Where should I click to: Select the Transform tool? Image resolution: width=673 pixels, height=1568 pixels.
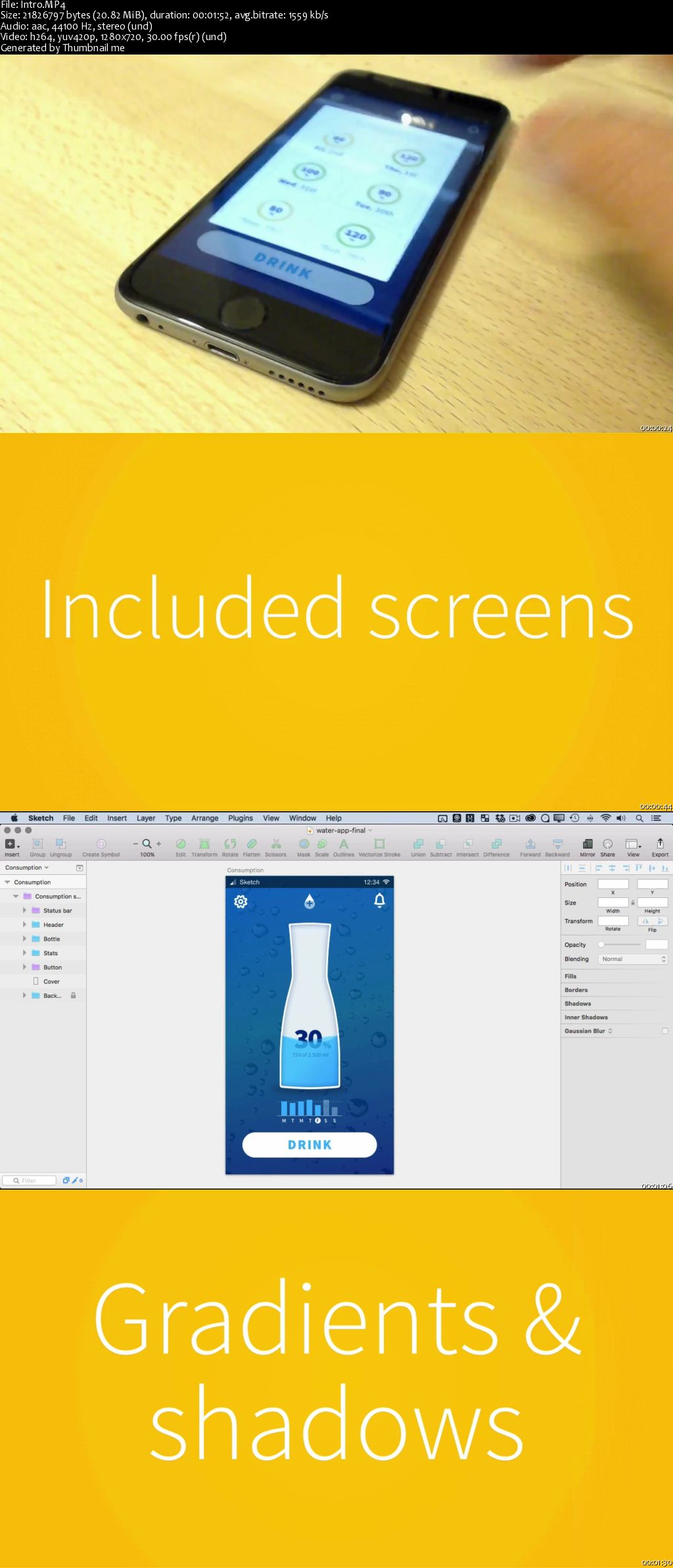204,844
